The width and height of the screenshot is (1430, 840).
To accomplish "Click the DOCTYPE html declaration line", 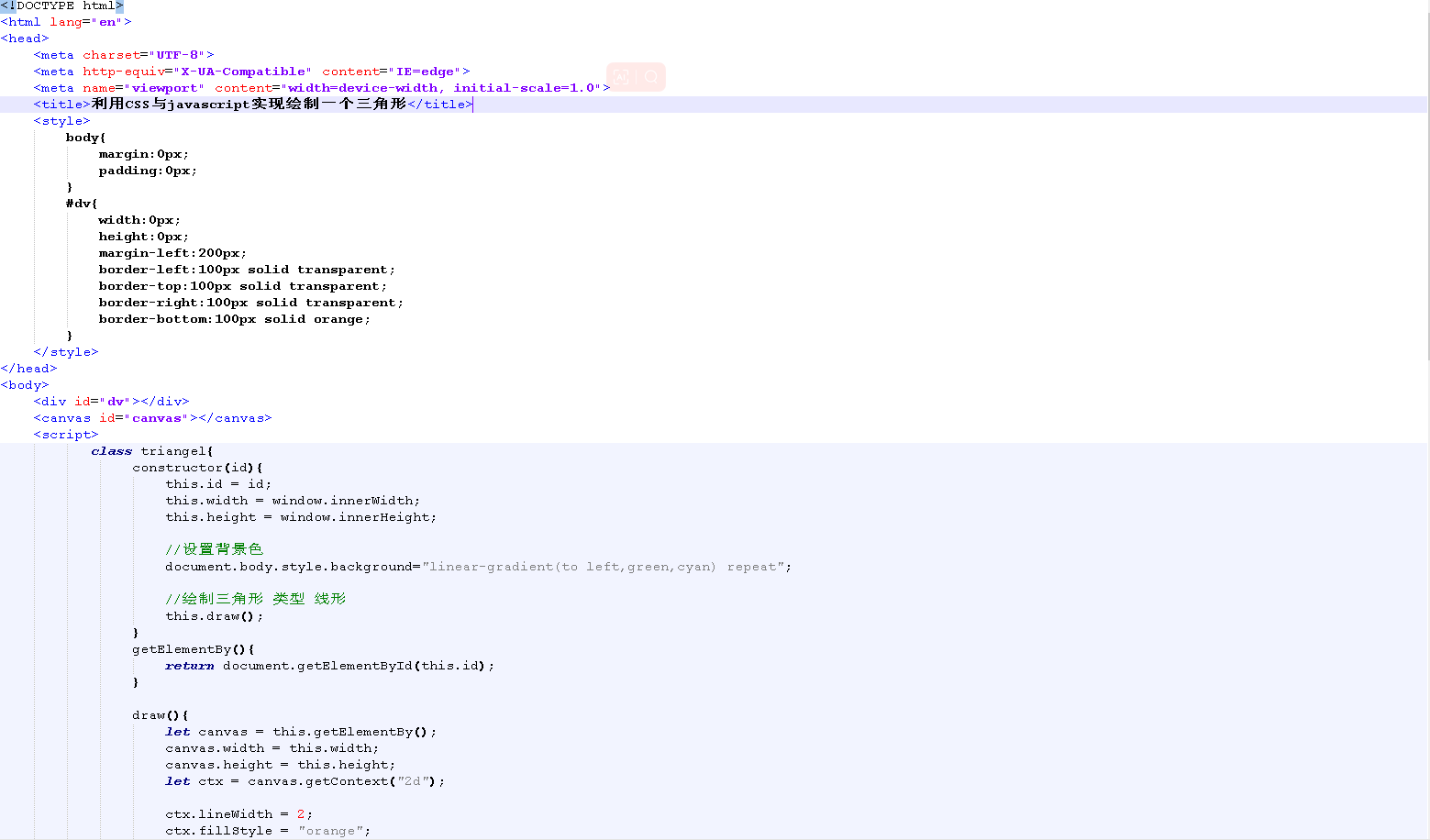I will pos(61,6).
